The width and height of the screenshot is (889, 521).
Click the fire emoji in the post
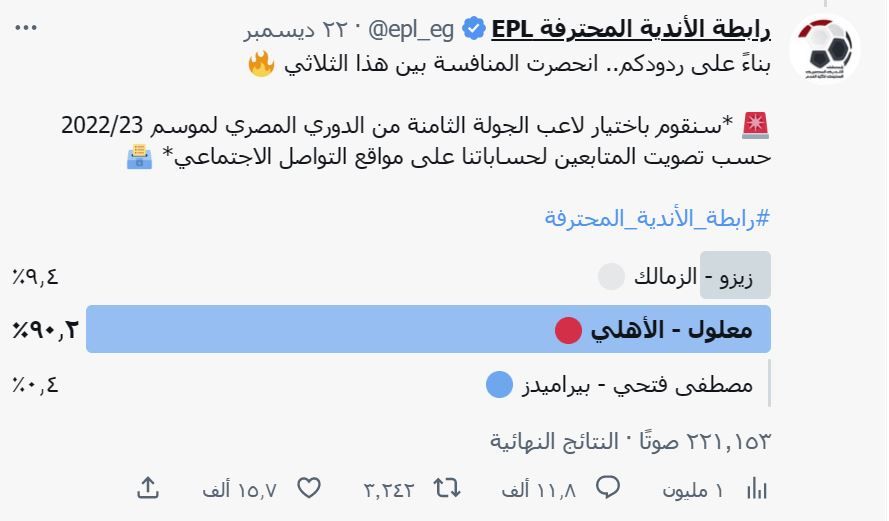click(x=261, y=65)
